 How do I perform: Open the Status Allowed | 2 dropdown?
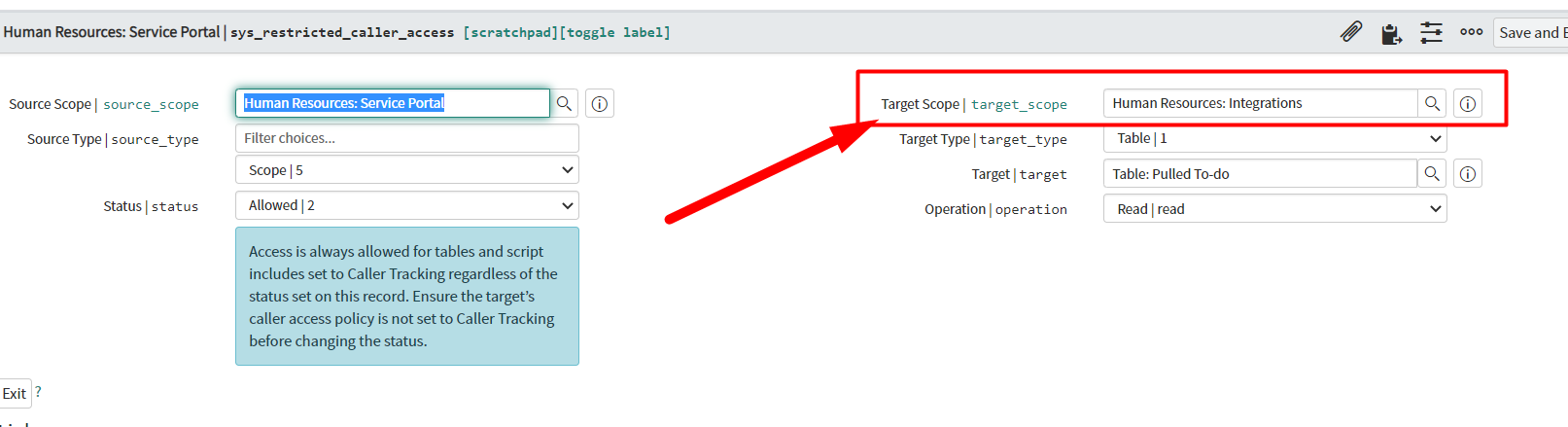(x=407, y=205)
